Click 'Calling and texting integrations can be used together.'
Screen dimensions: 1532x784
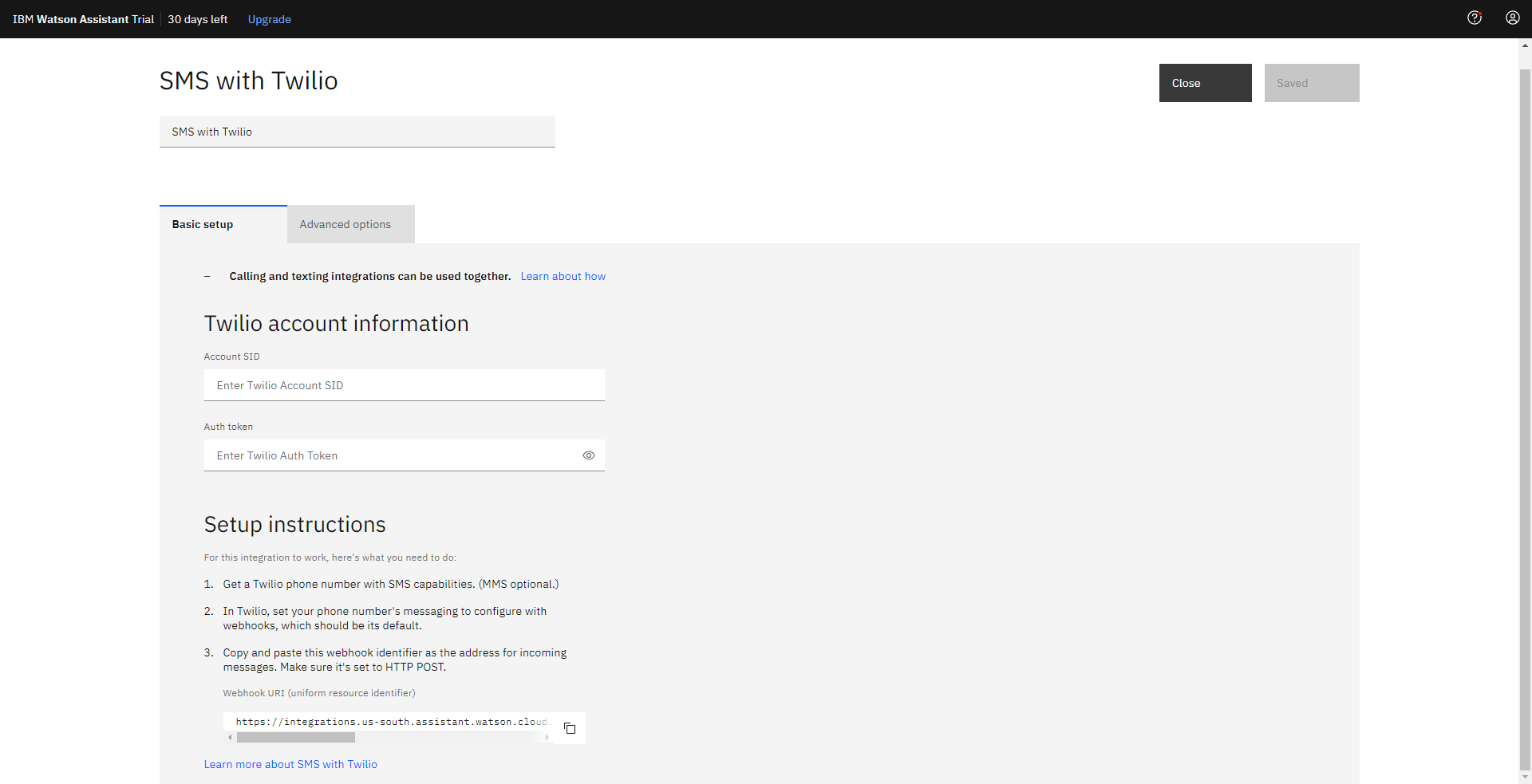click(370, 277)
